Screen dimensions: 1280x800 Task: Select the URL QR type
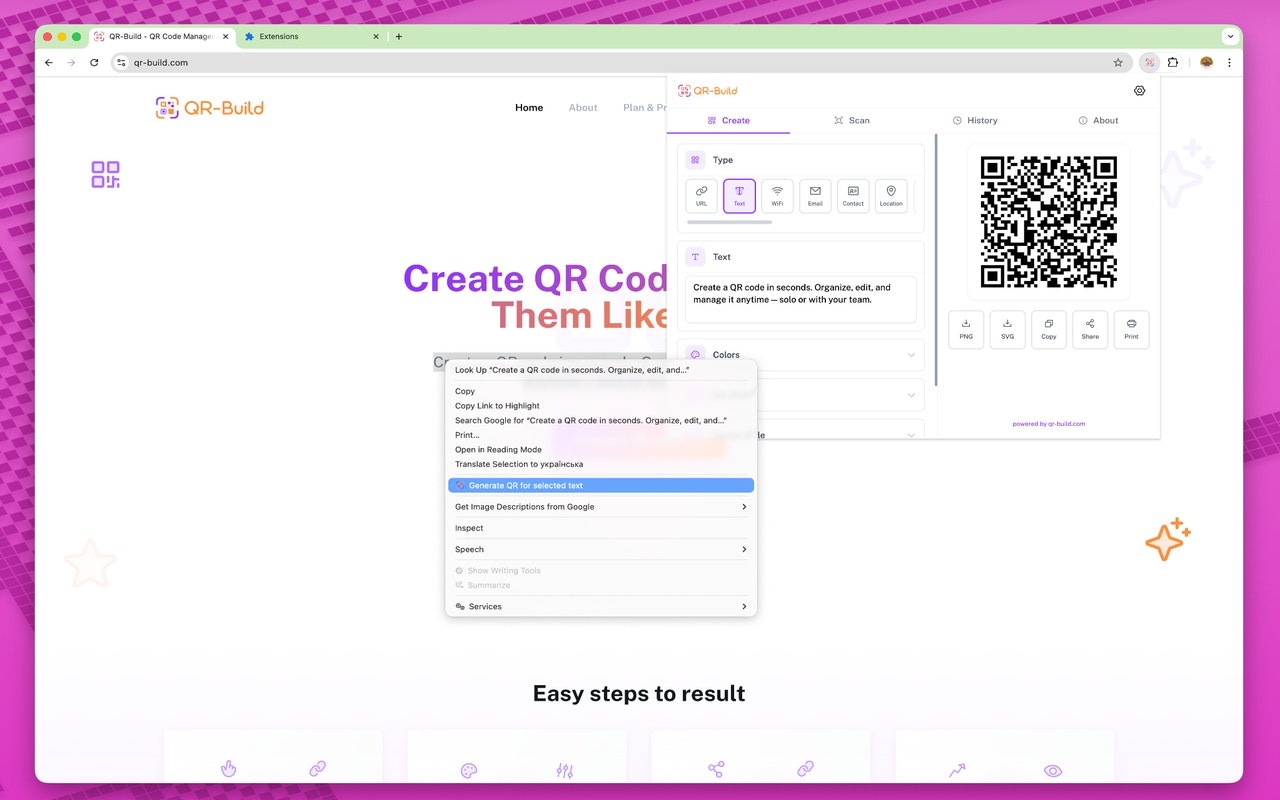click(701, 195)
